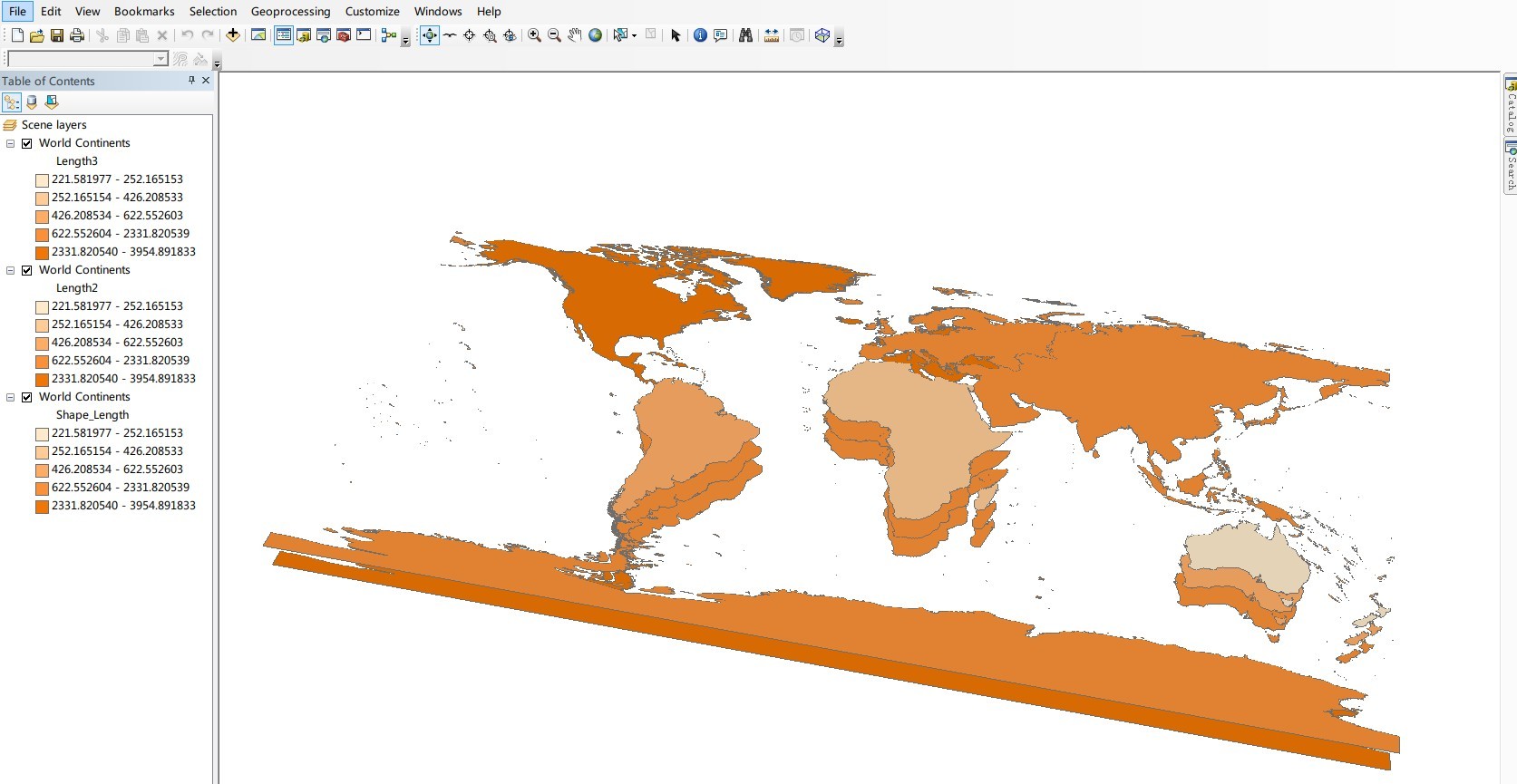The height and width of the screenshot is (784, 1517).
Task: Show the Table of Contents window icon
Action: 284,35
